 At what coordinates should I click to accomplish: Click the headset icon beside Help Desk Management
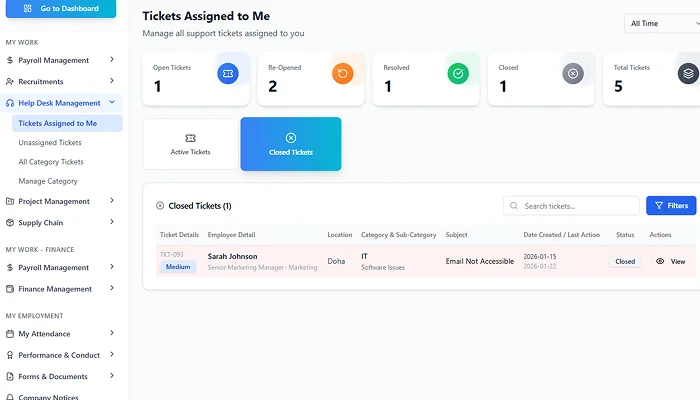[x=10, y=103]
